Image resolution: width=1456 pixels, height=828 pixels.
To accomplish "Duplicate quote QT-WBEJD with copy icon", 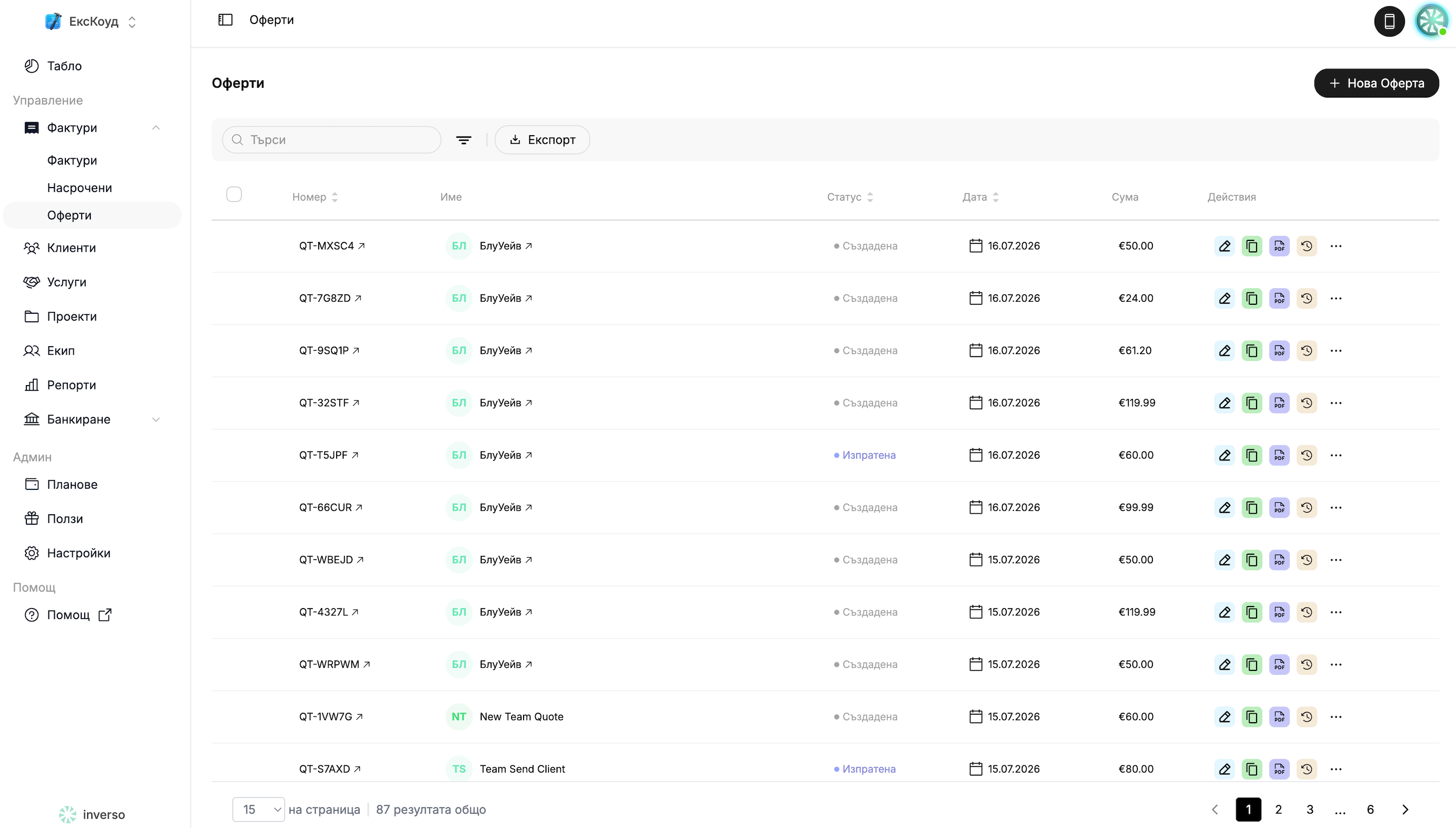I will pyautogui.click(x=1252, y=560).
